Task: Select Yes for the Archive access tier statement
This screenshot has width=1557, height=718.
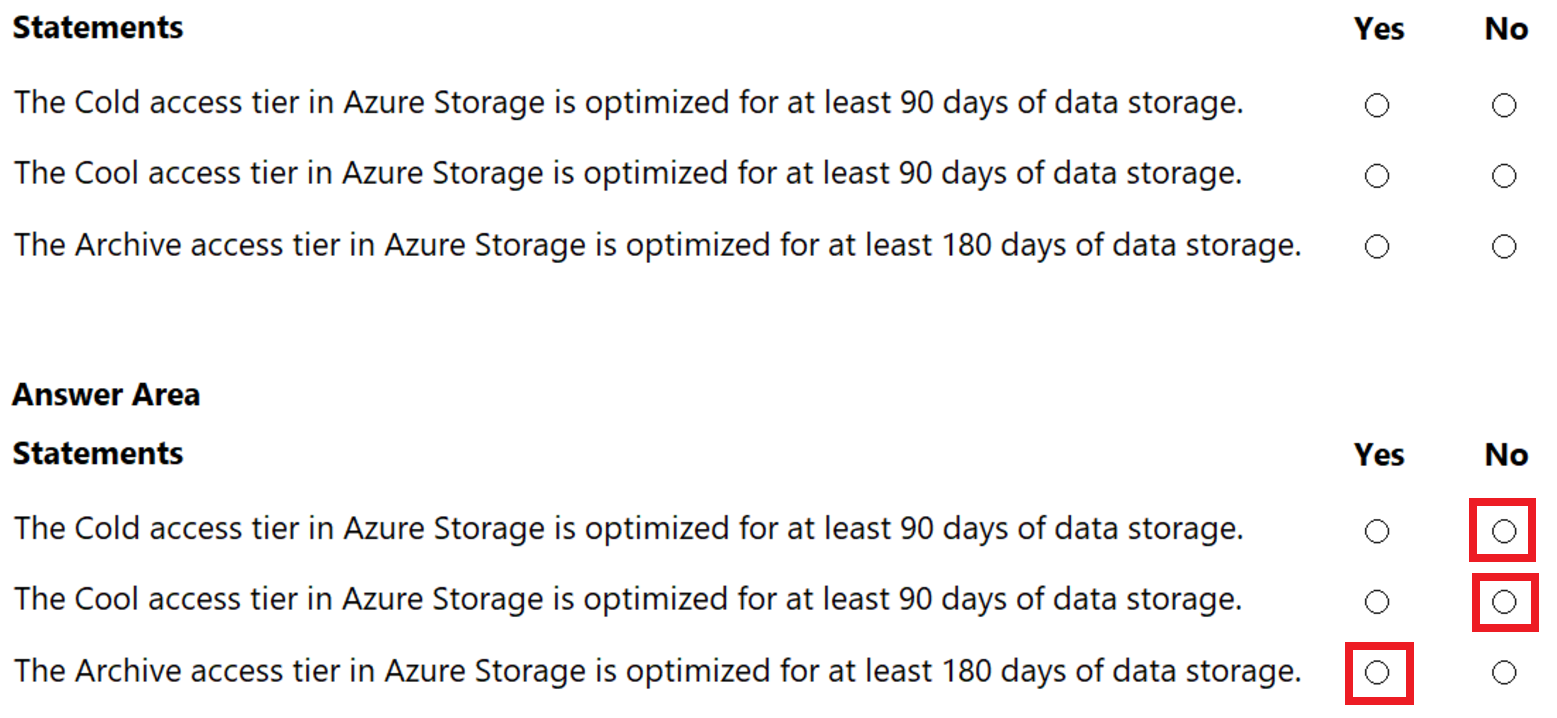Action: tap(1378, 246)
